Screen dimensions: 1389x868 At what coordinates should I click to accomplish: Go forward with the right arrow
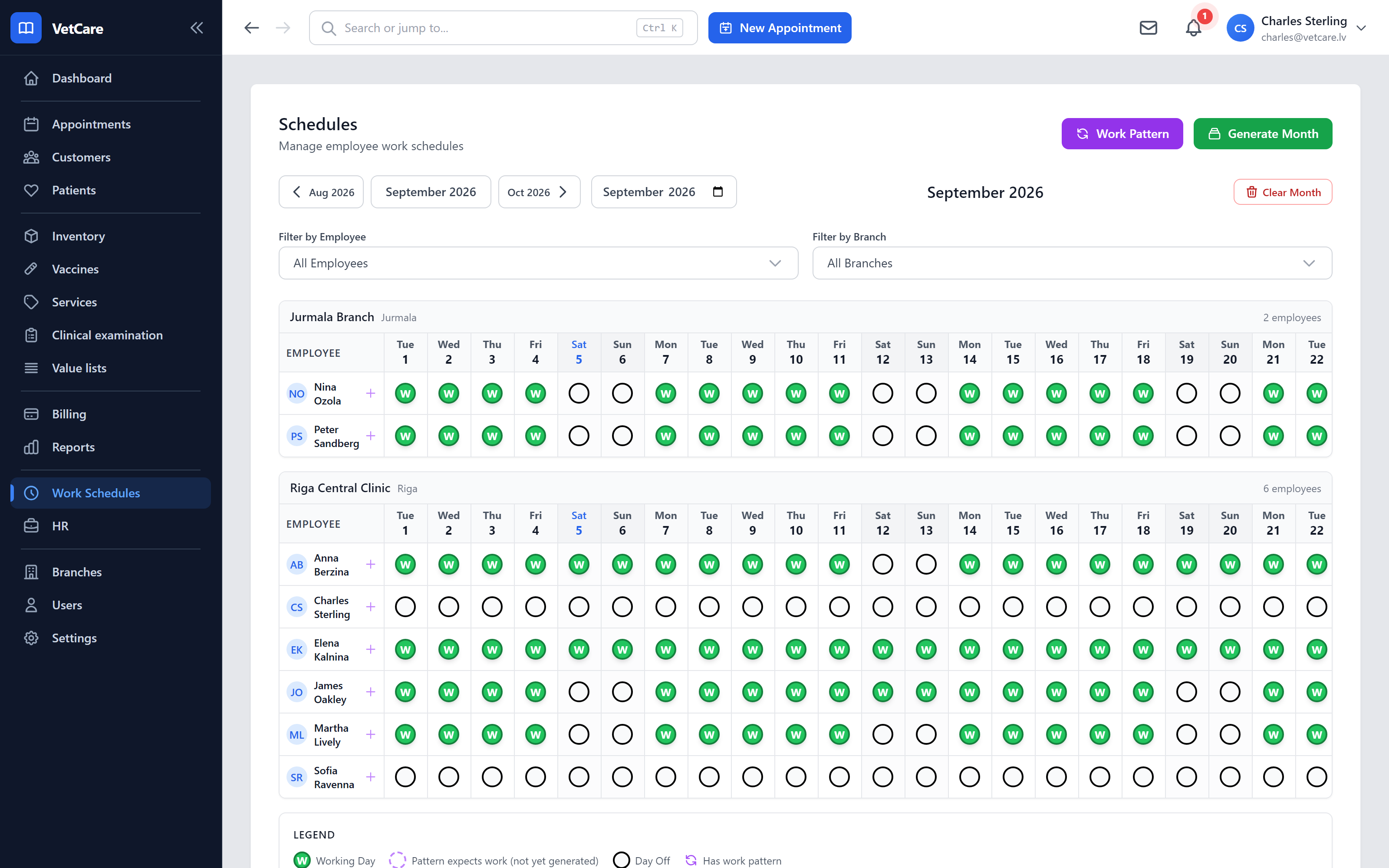283,27
